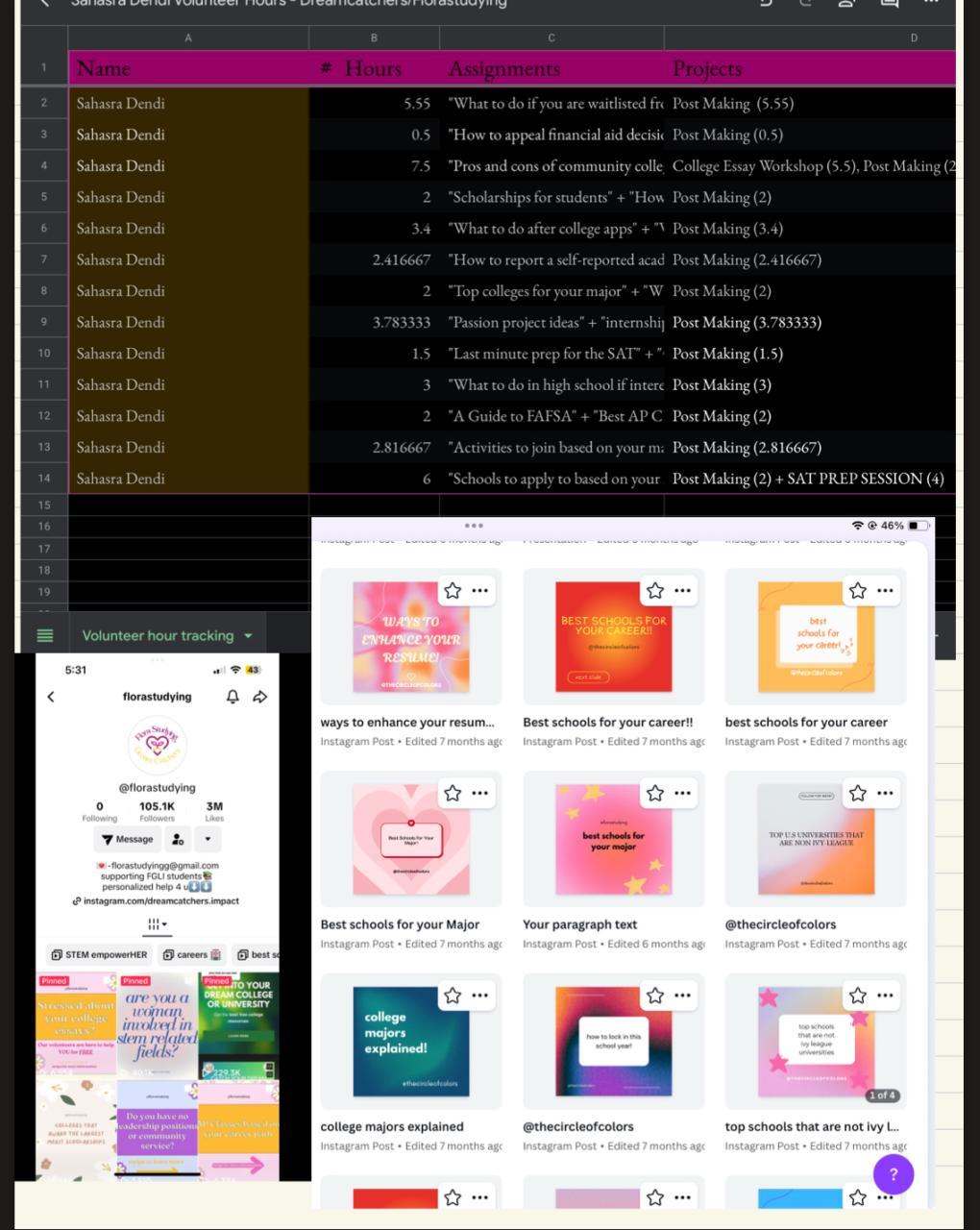Open more options for the non-Ivy universities design

point(885,793)
